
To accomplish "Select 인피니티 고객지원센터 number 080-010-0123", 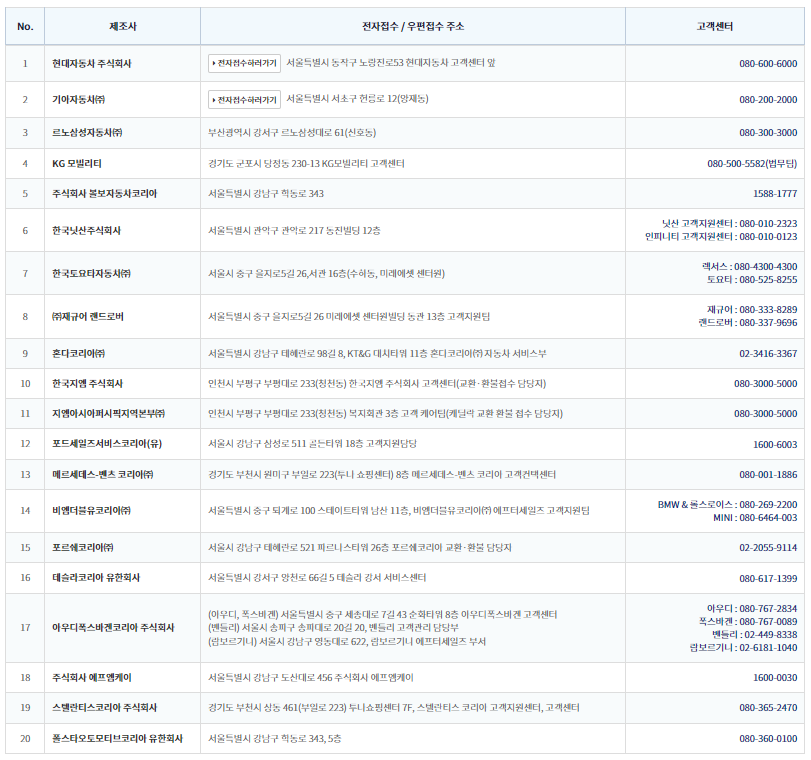I will (x=768, y=236).
